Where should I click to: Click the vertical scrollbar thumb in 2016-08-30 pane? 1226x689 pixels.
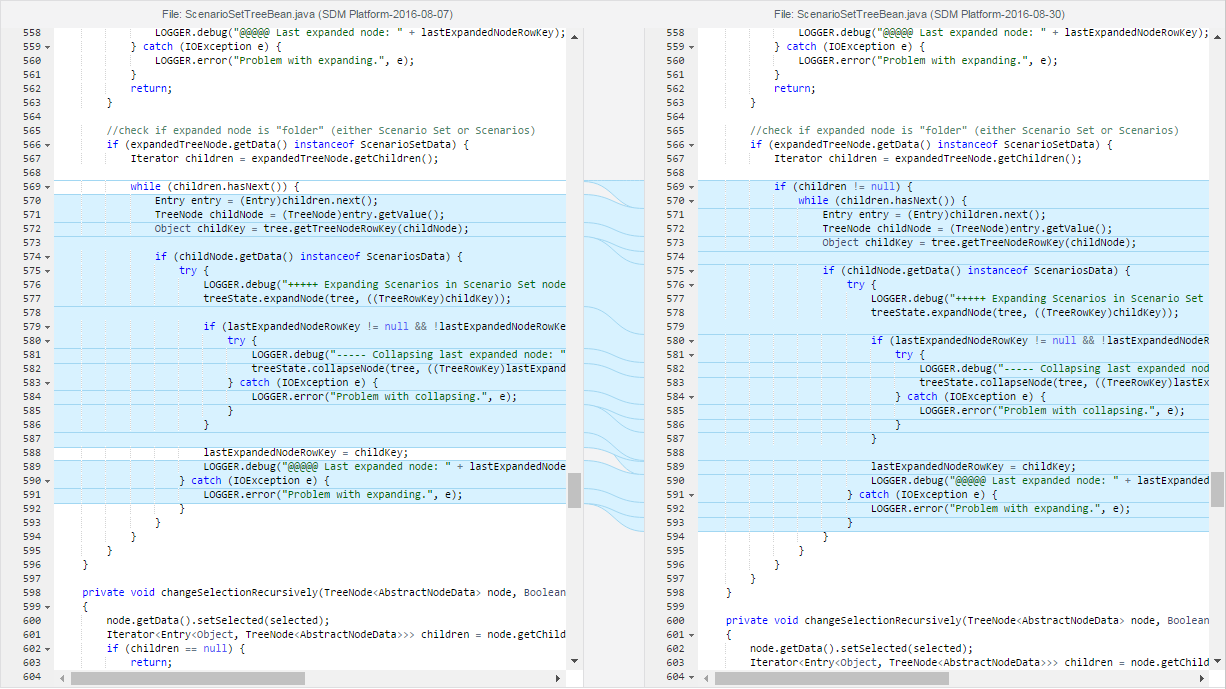click(x=1217, y=490)
